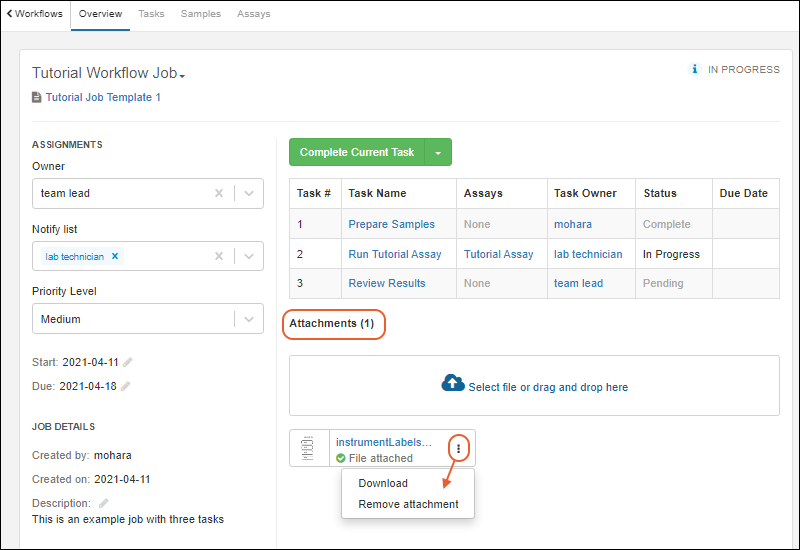Click the pencil icon next to Start date
Image resolution: width=800 pixels, height=550 pixels.
click(127, 362)
